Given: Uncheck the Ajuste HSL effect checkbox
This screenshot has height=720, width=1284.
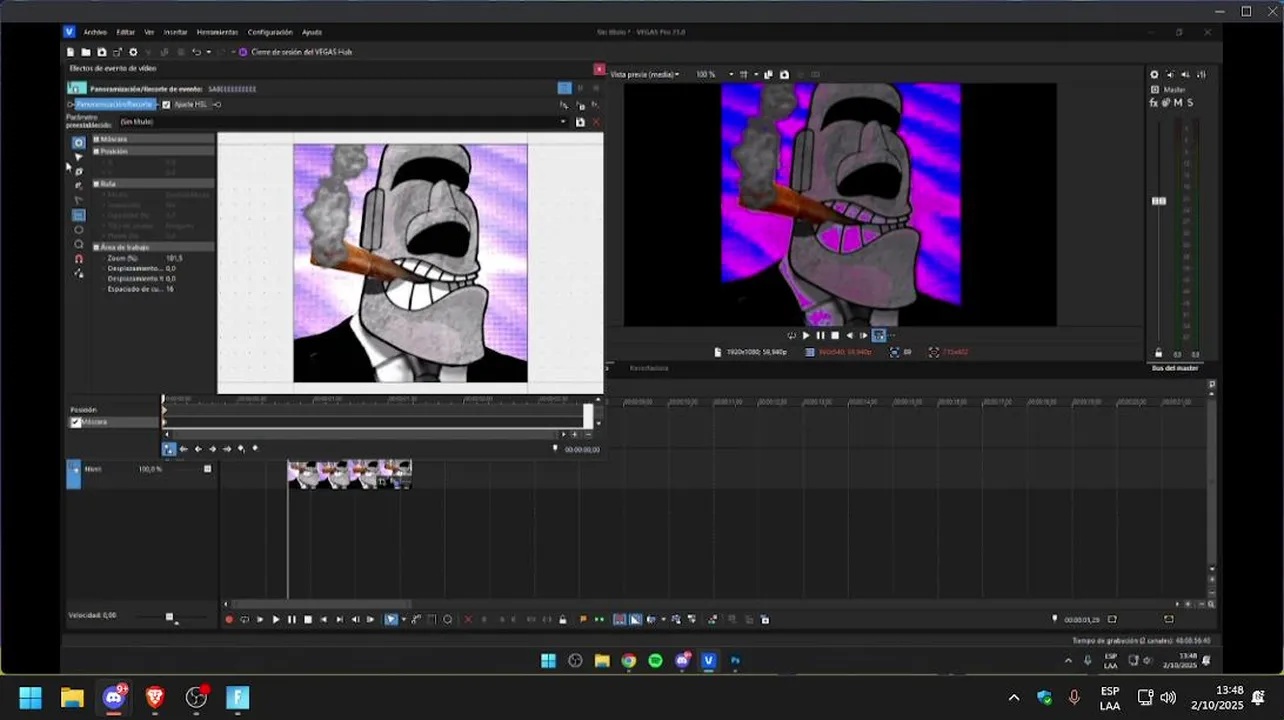Looking at the screenshot, I should tap(167, 104).
